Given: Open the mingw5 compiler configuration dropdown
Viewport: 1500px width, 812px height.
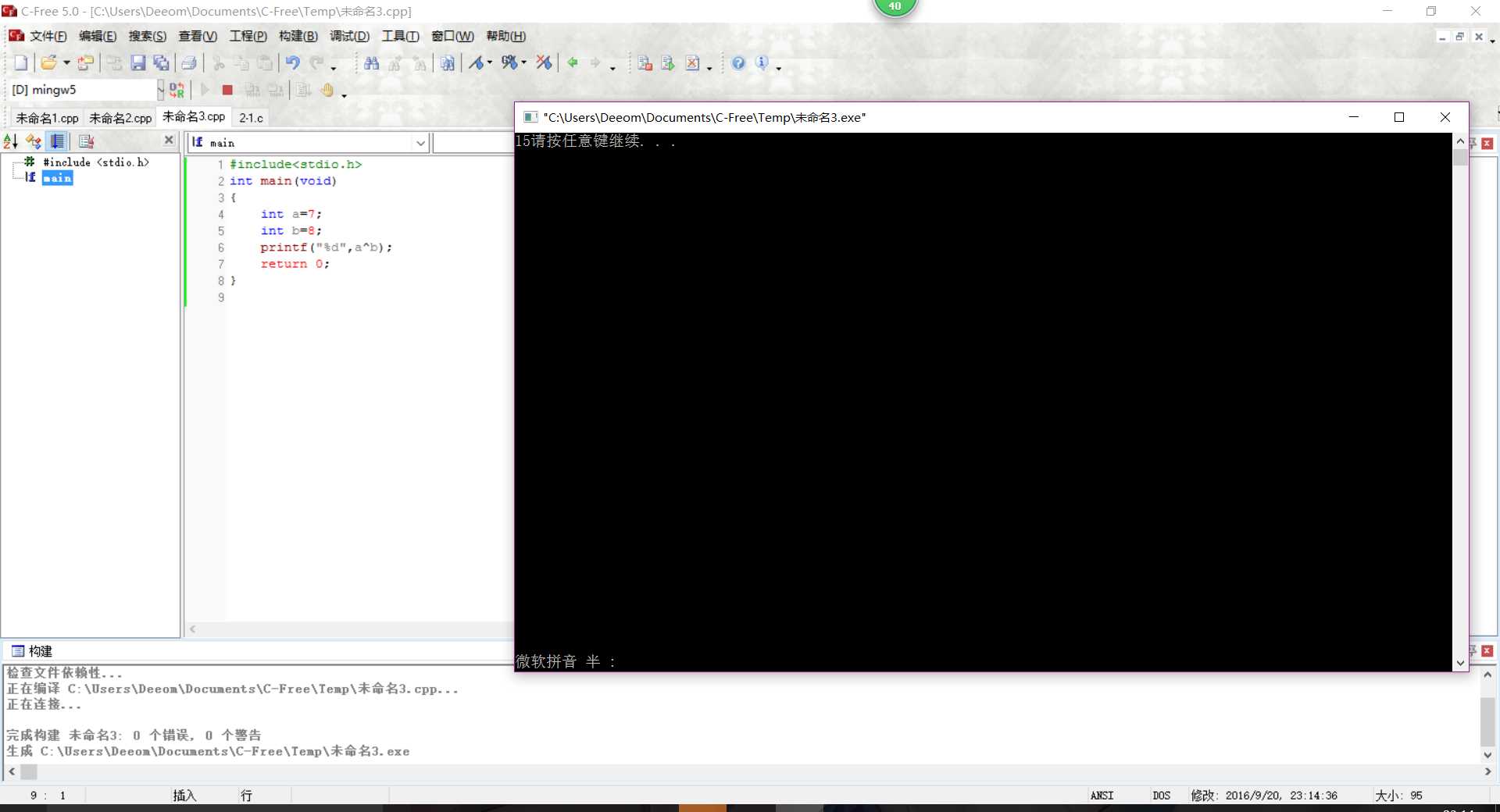Looking at the screenshot, I should click(160, 91).
